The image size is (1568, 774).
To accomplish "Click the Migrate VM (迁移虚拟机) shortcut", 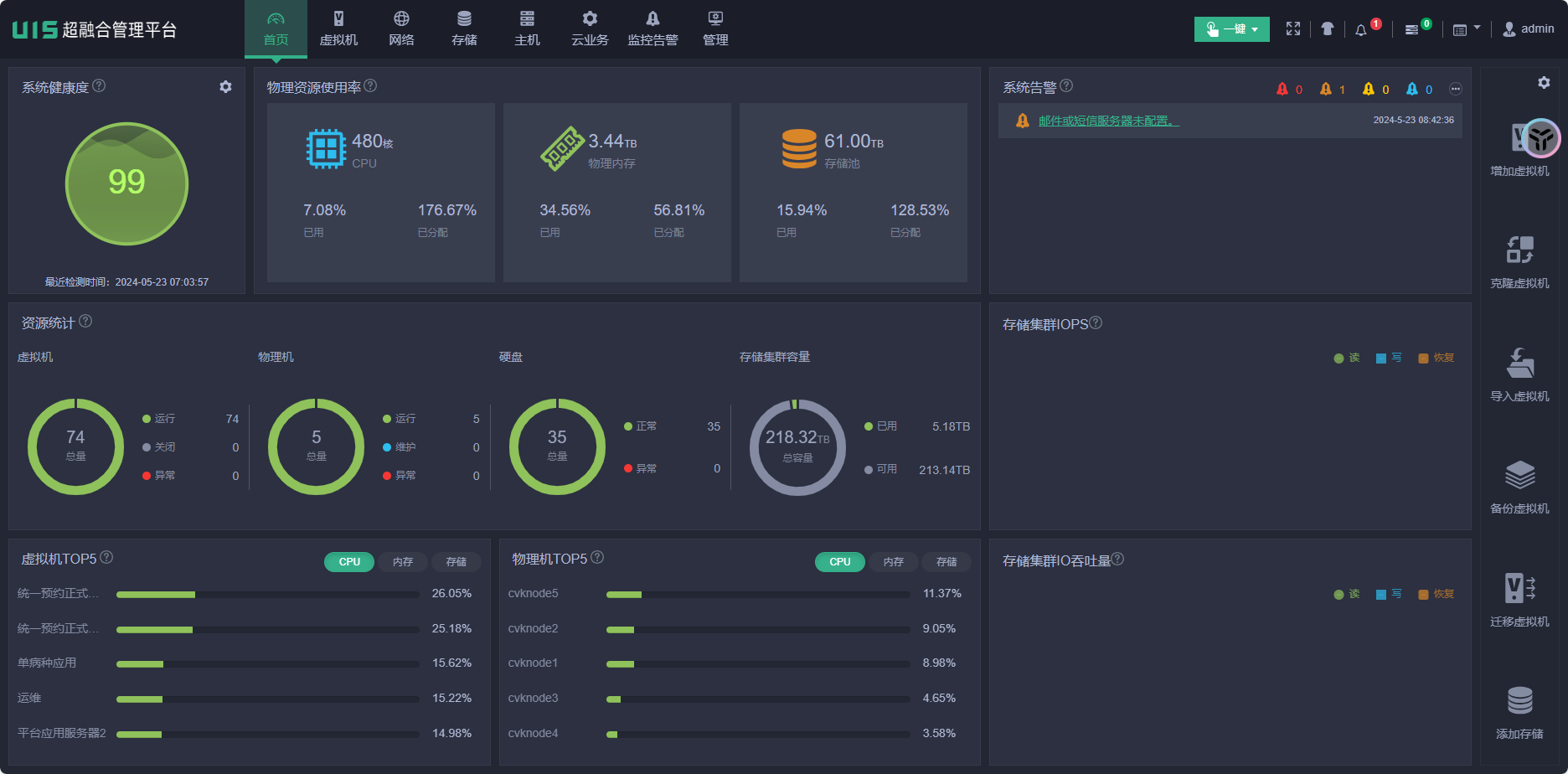I will [1519, 600].
